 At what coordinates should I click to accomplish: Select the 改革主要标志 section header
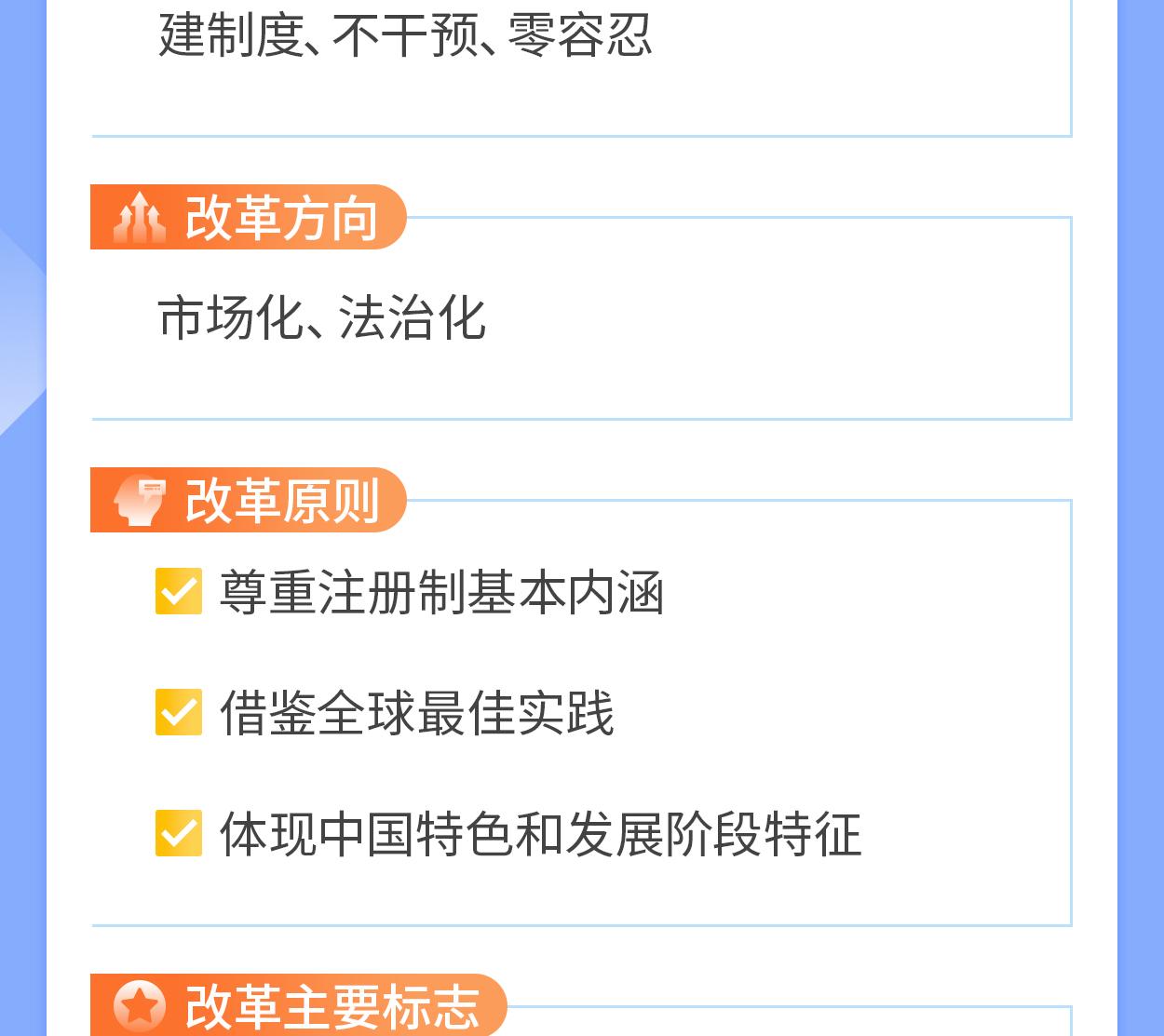coord(299,1005)
